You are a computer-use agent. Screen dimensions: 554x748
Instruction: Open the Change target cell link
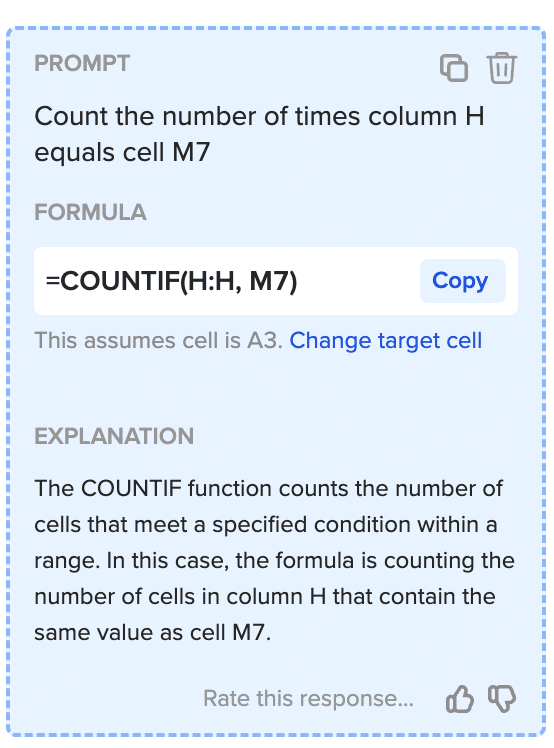[386, 341]
